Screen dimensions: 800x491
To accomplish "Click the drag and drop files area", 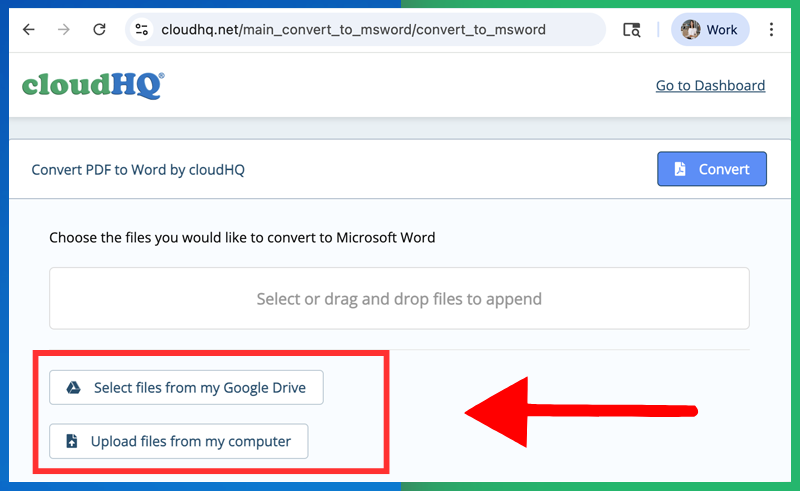I will click(399, 299).
